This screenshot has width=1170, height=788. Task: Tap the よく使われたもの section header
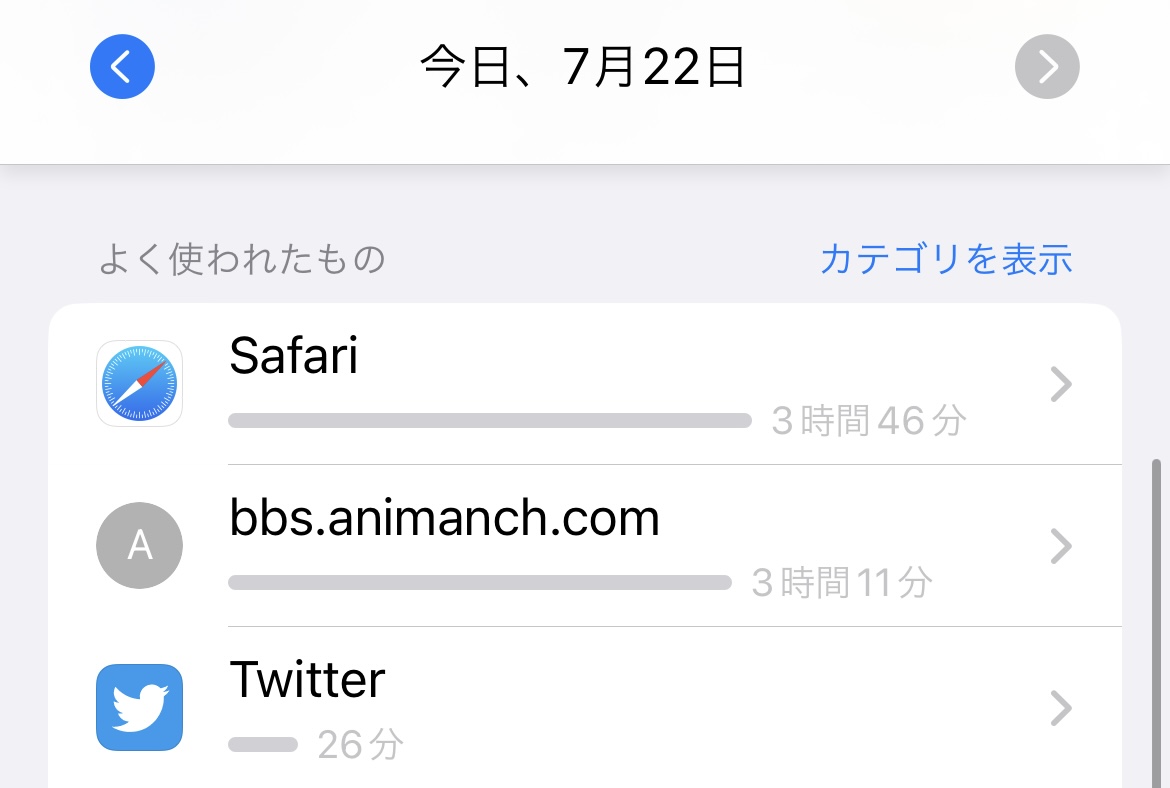(241, 260)
